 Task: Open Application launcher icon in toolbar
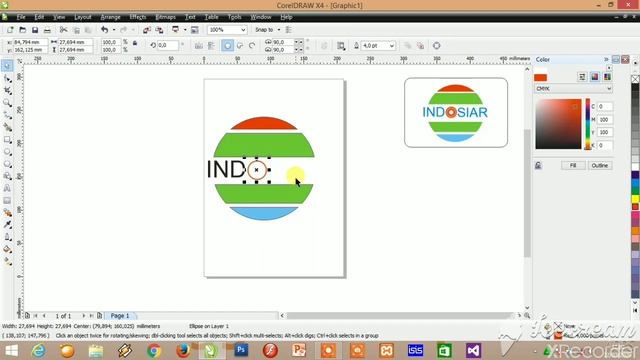click(x=176, y=30)
